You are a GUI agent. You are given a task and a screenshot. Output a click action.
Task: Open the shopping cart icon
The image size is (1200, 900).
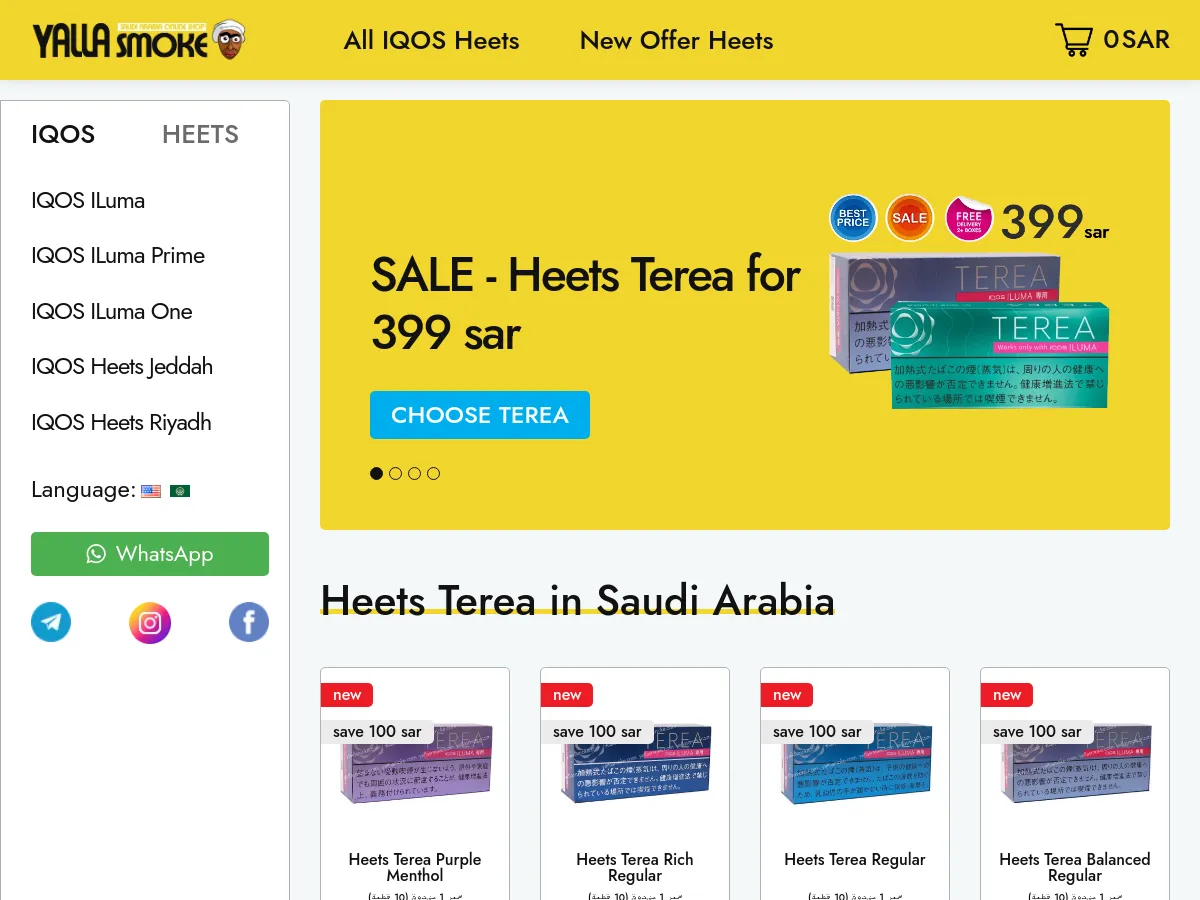tap(1074, 40)
